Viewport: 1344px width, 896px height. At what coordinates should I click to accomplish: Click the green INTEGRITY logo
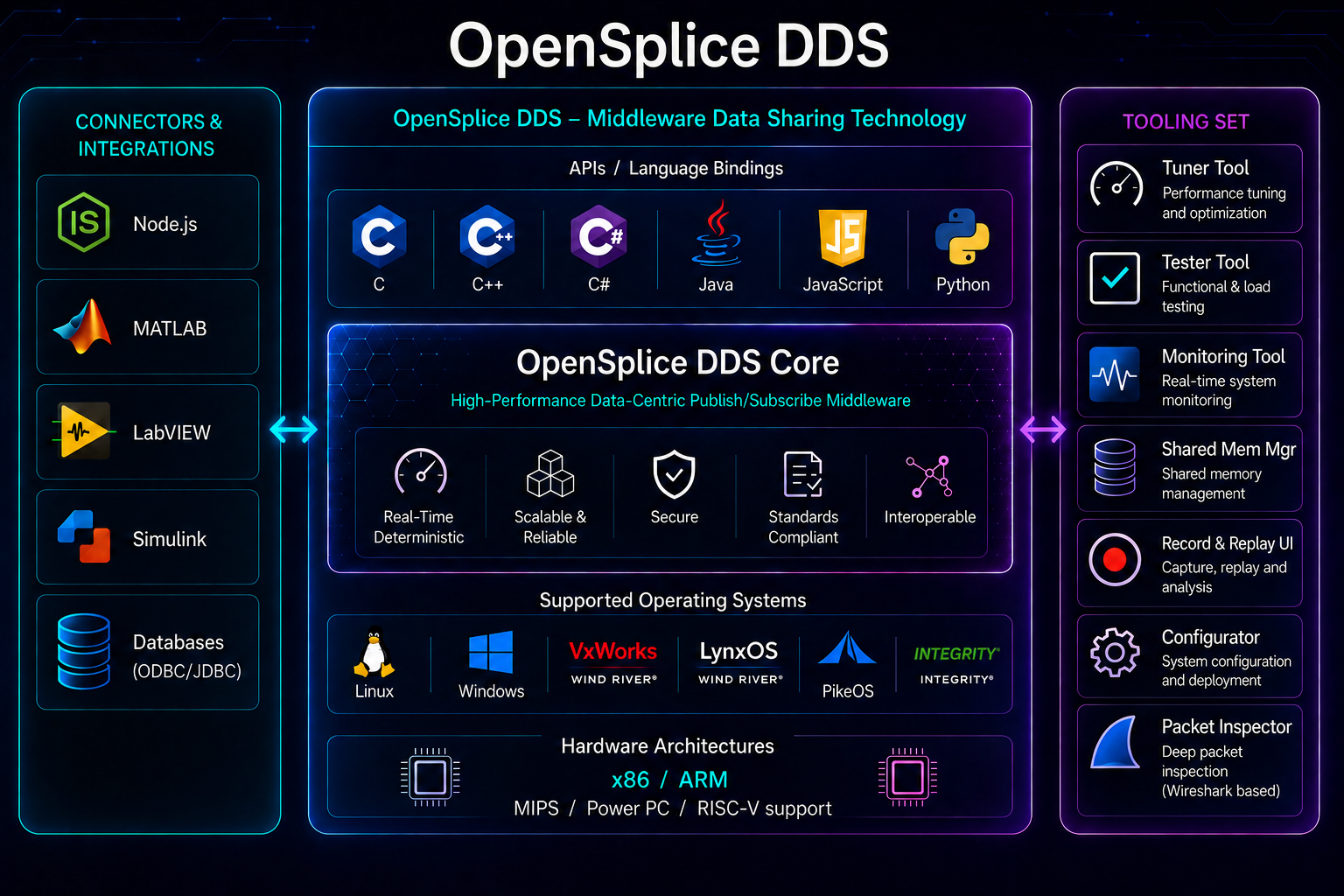coord(956,654)
